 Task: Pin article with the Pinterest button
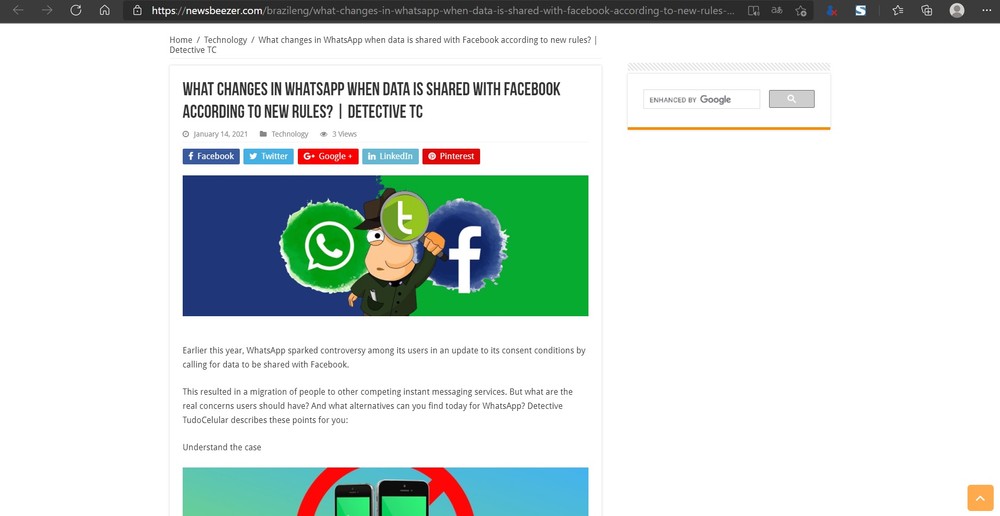tap(451, 156)
